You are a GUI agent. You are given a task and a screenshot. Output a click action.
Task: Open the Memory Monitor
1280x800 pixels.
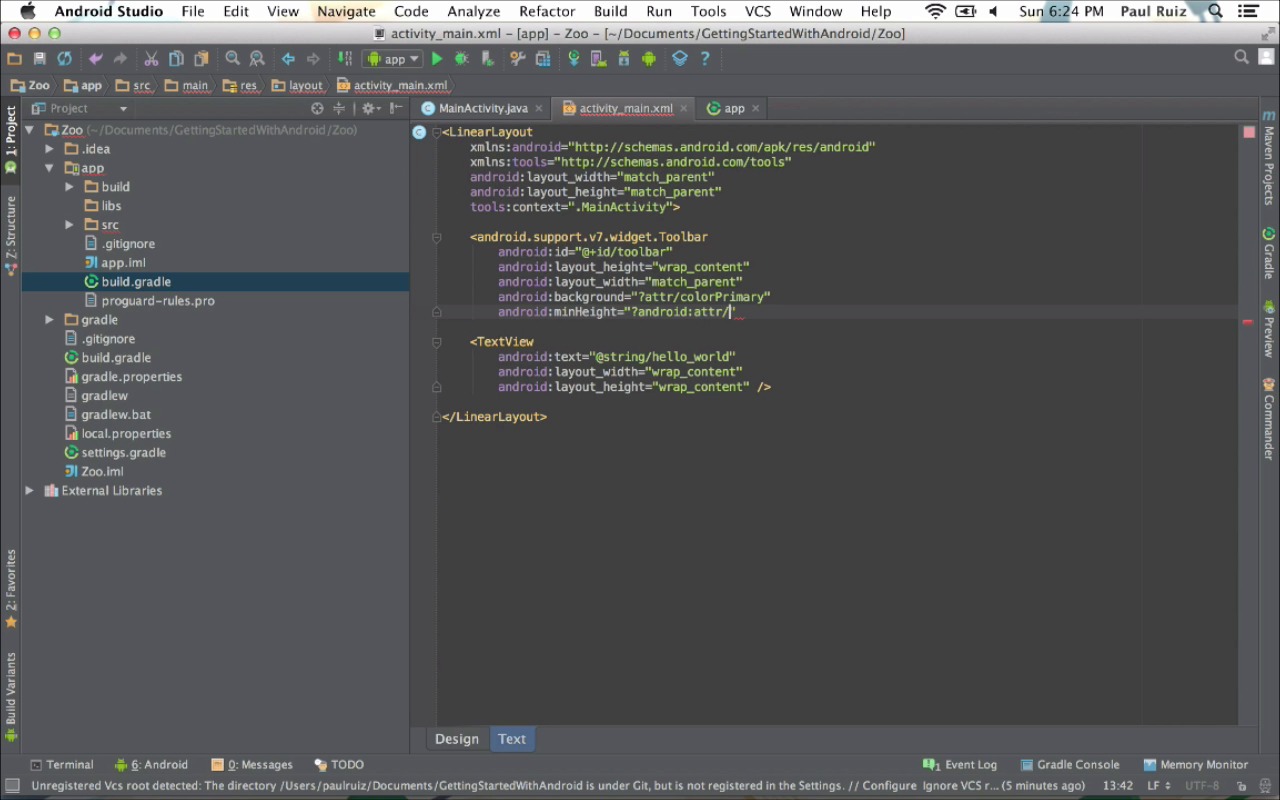[1196, 764]
